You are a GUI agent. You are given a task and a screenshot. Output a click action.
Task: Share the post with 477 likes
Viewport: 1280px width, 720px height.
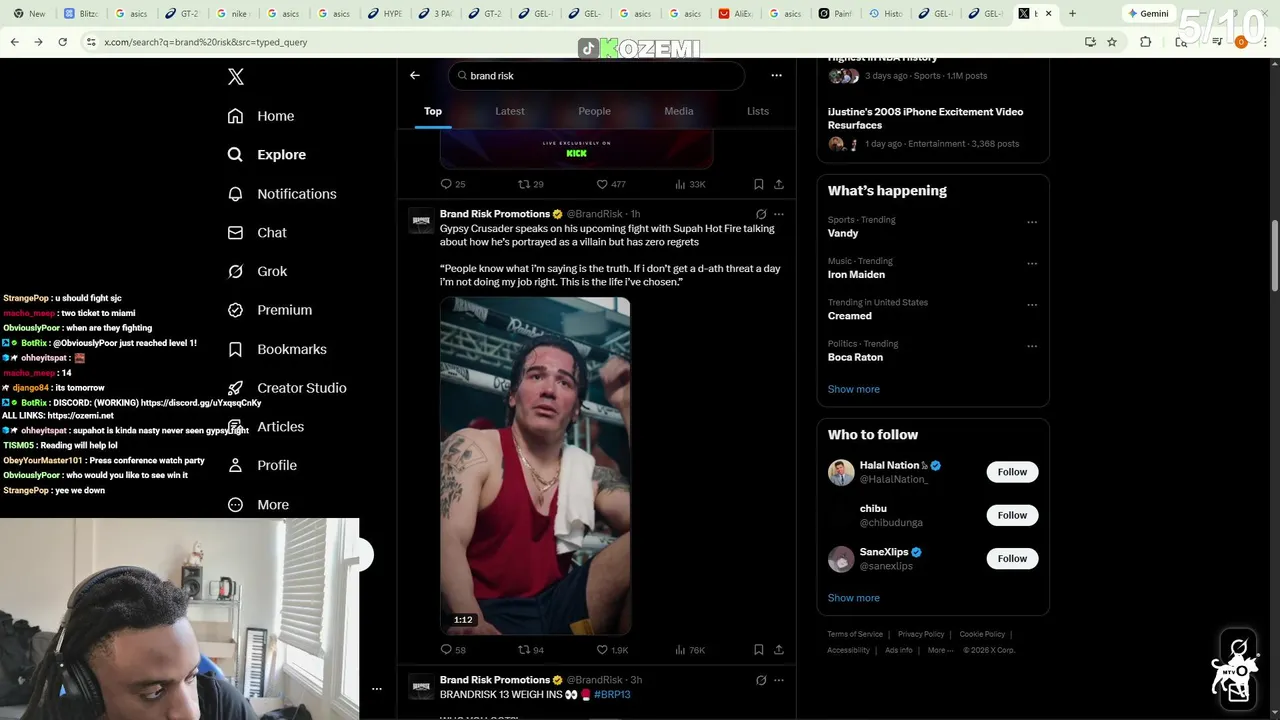779,184
